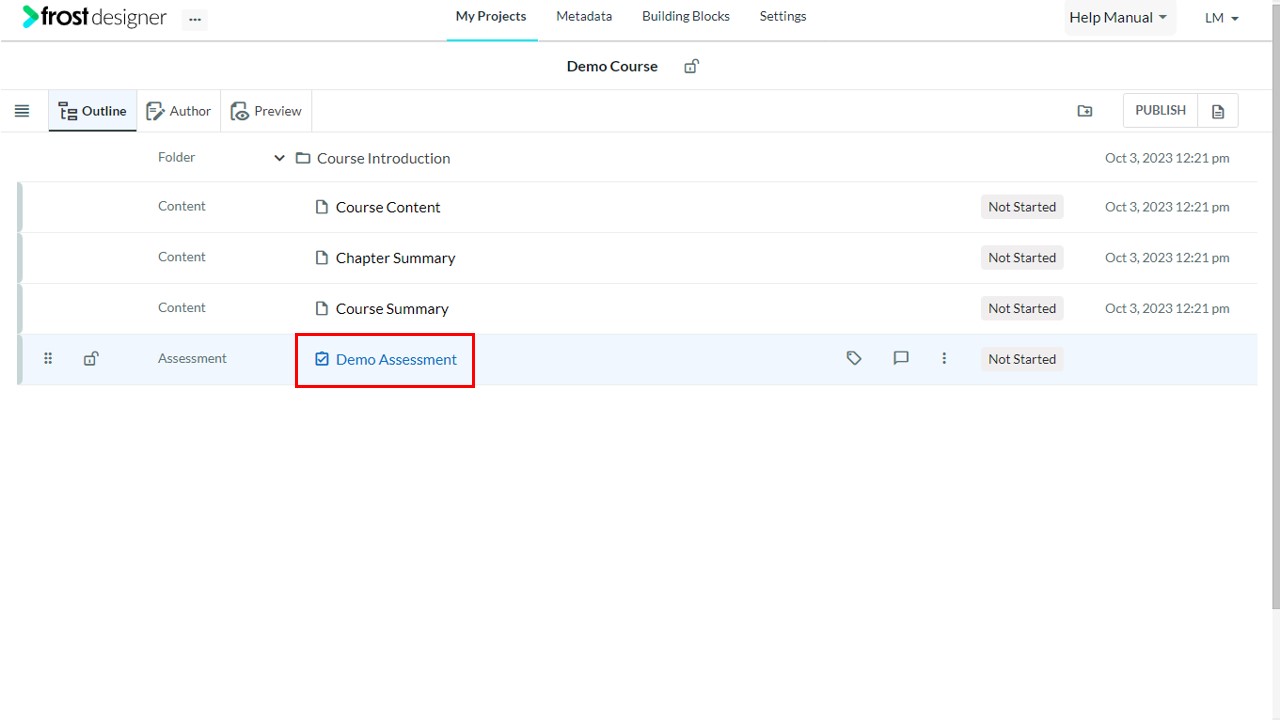This screenshot has width=1280, height=720.
Task: Click the date of Course Content row
Action: [x=1167, y=207]
